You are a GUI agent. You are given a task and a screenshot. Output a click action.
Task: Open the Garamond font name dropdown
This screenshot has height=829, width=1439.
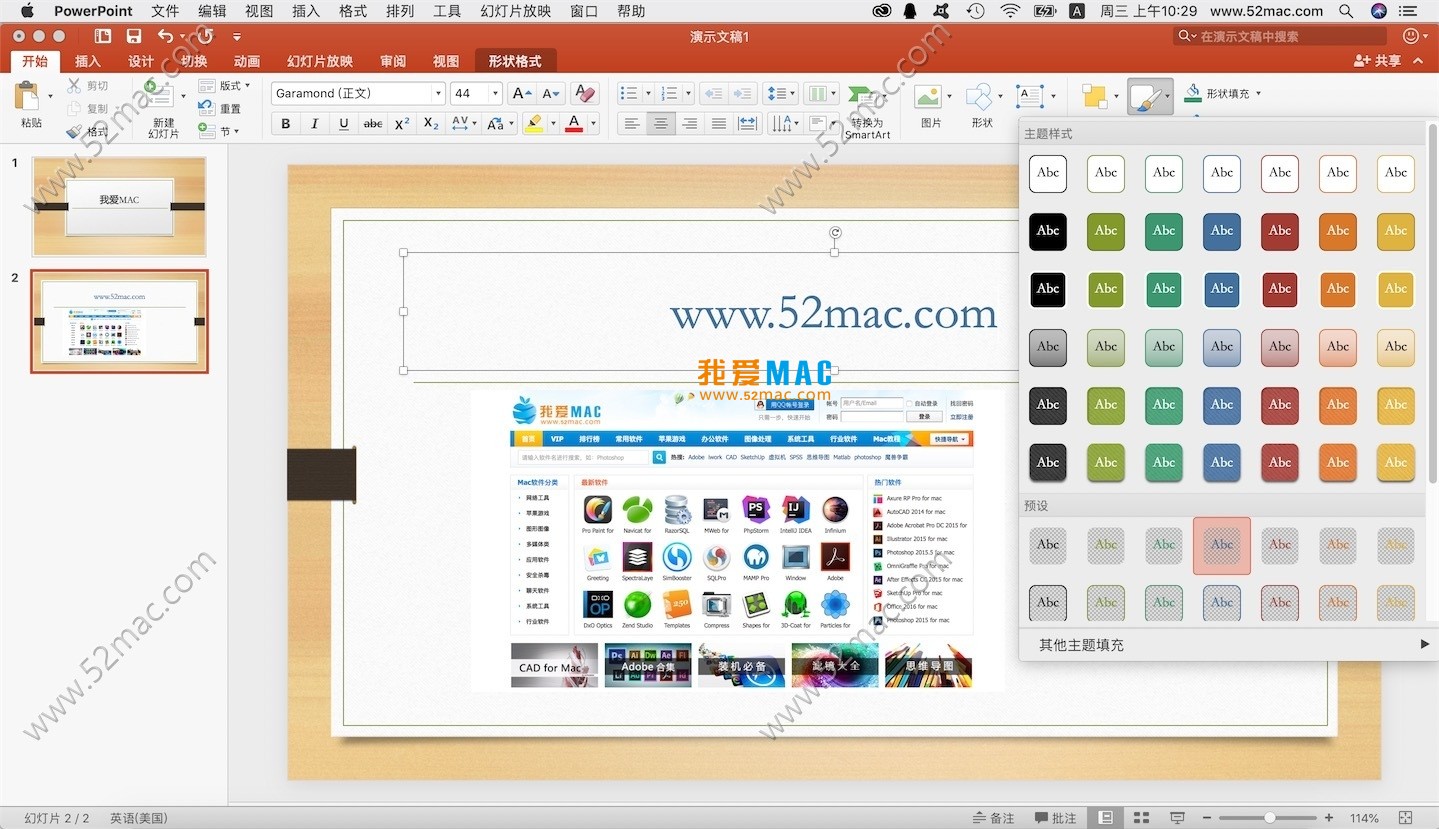pos(438,94)
